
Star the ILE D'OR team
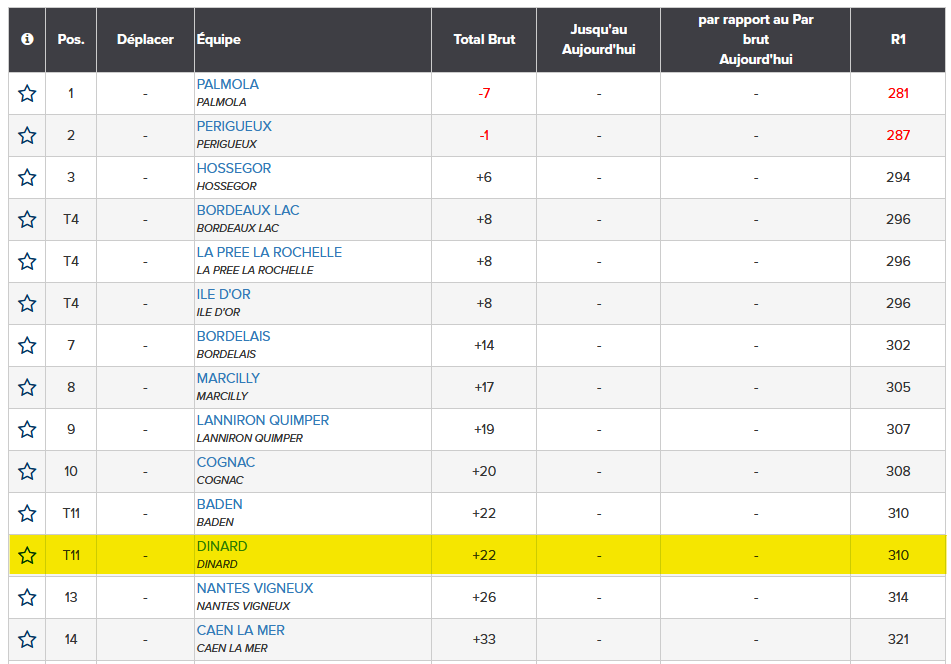27,303
